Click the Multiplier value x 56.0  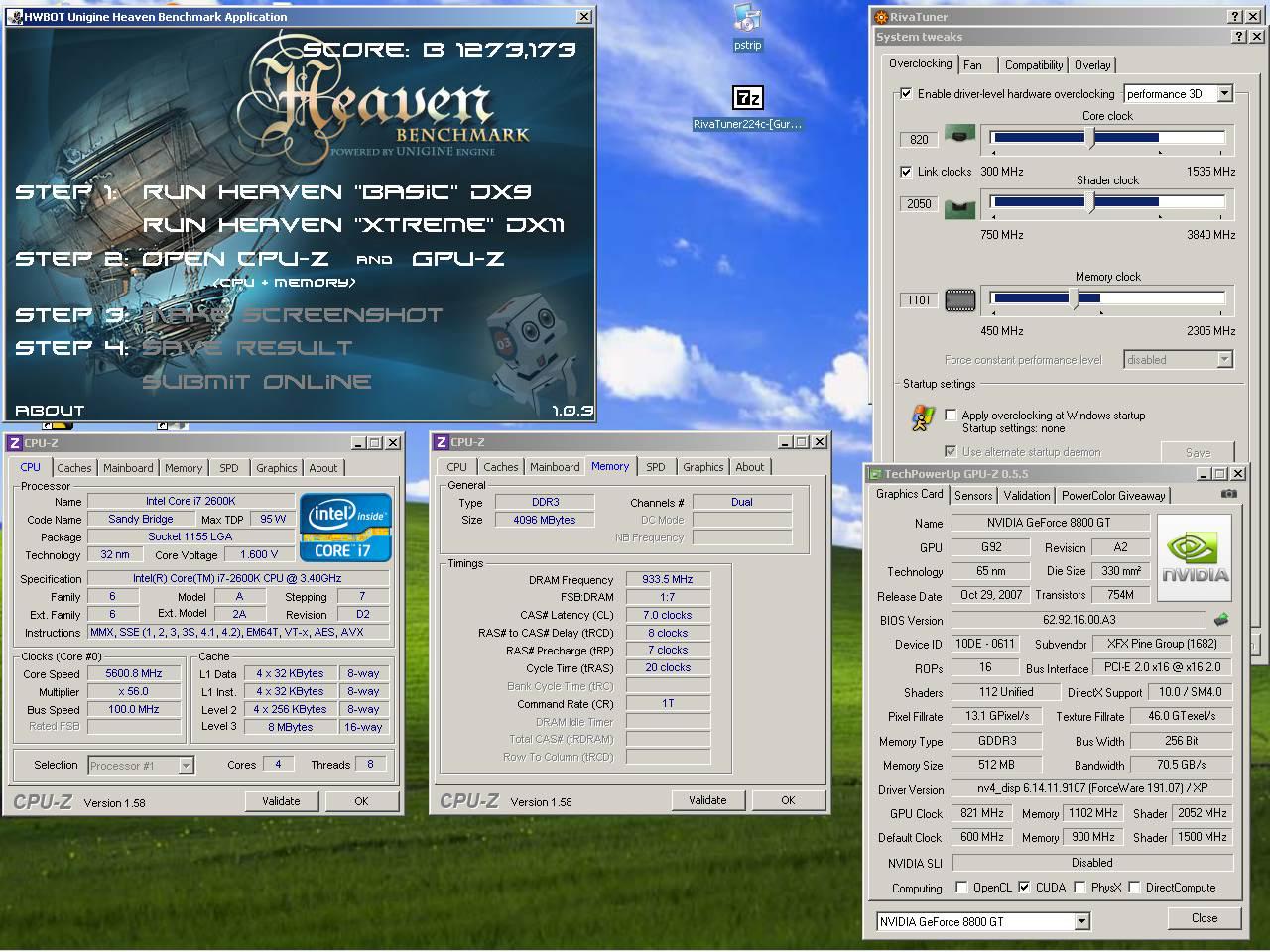(134, 692)
